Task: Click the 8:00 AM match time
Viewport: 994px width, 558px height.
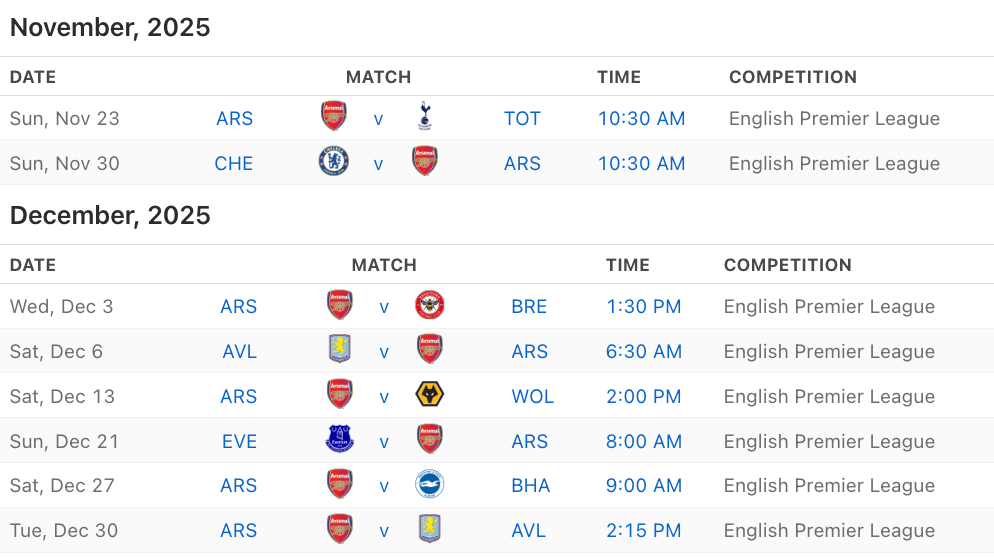Action: point(644,442)
